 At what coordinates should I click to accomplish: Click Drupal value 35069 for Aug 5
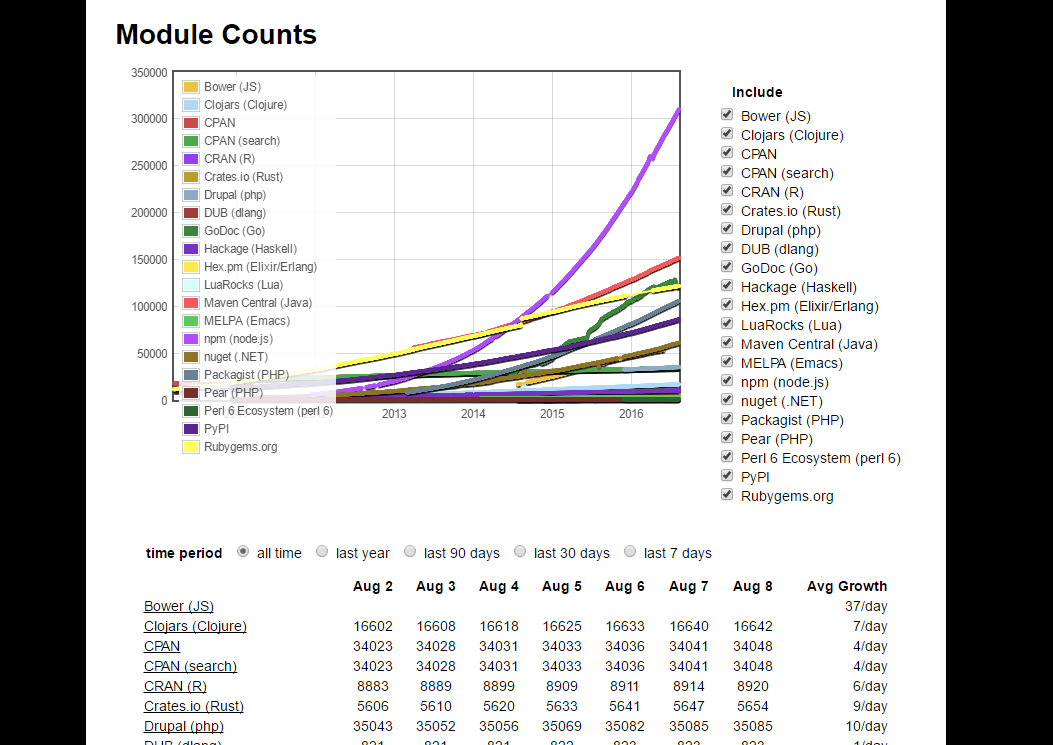[561, 727]
